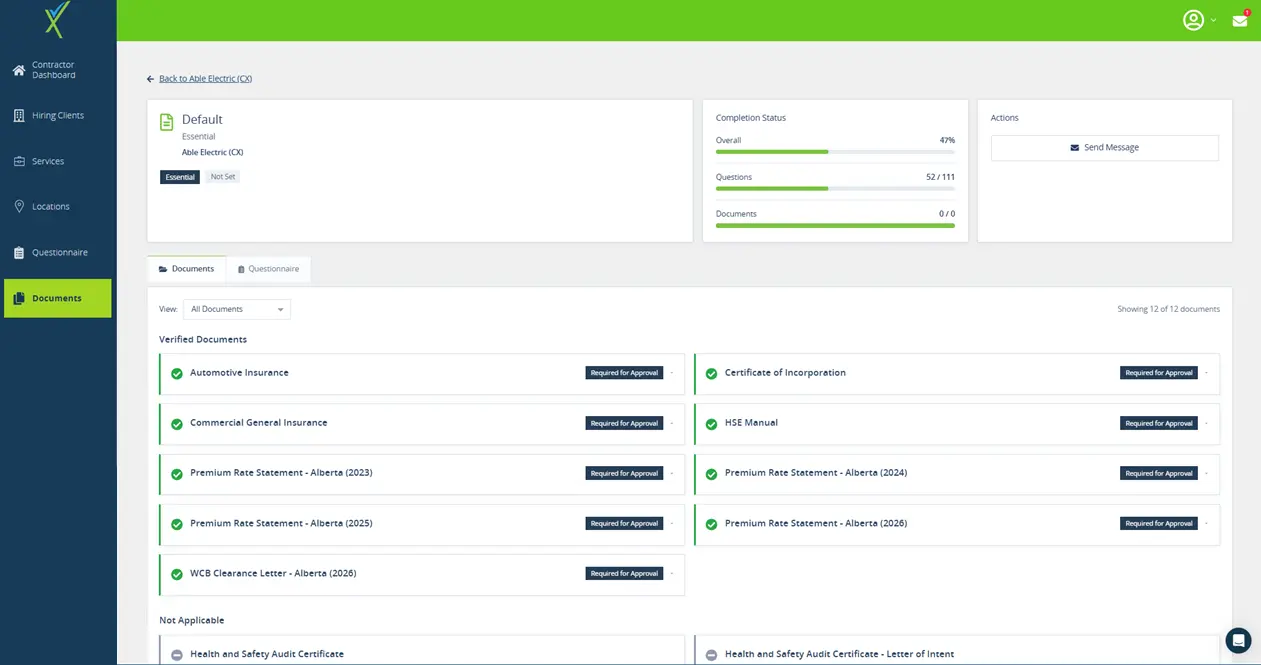Viewport: 1261px width, 665px height.
Task: Click the Locations map pin icon
Action: click(x=18, y=206)
